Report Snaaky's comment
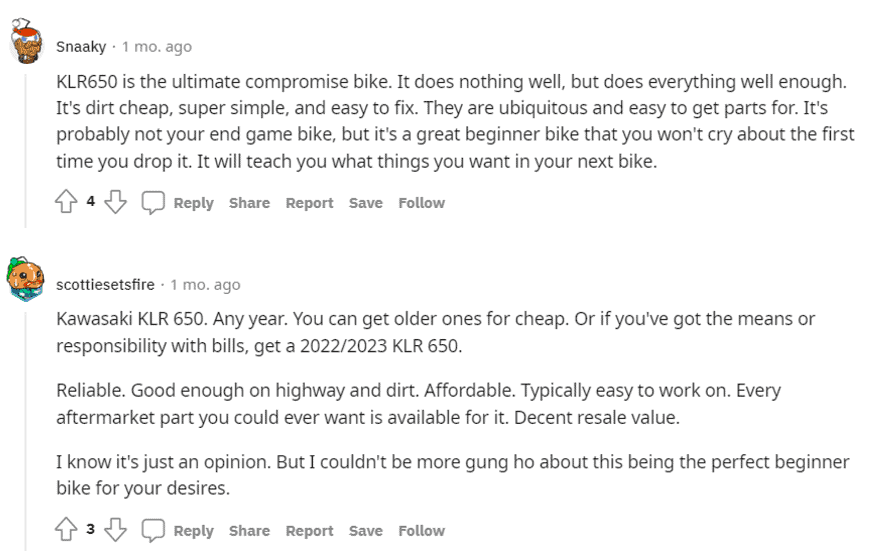The image size is (872, 551). [310, 203]
